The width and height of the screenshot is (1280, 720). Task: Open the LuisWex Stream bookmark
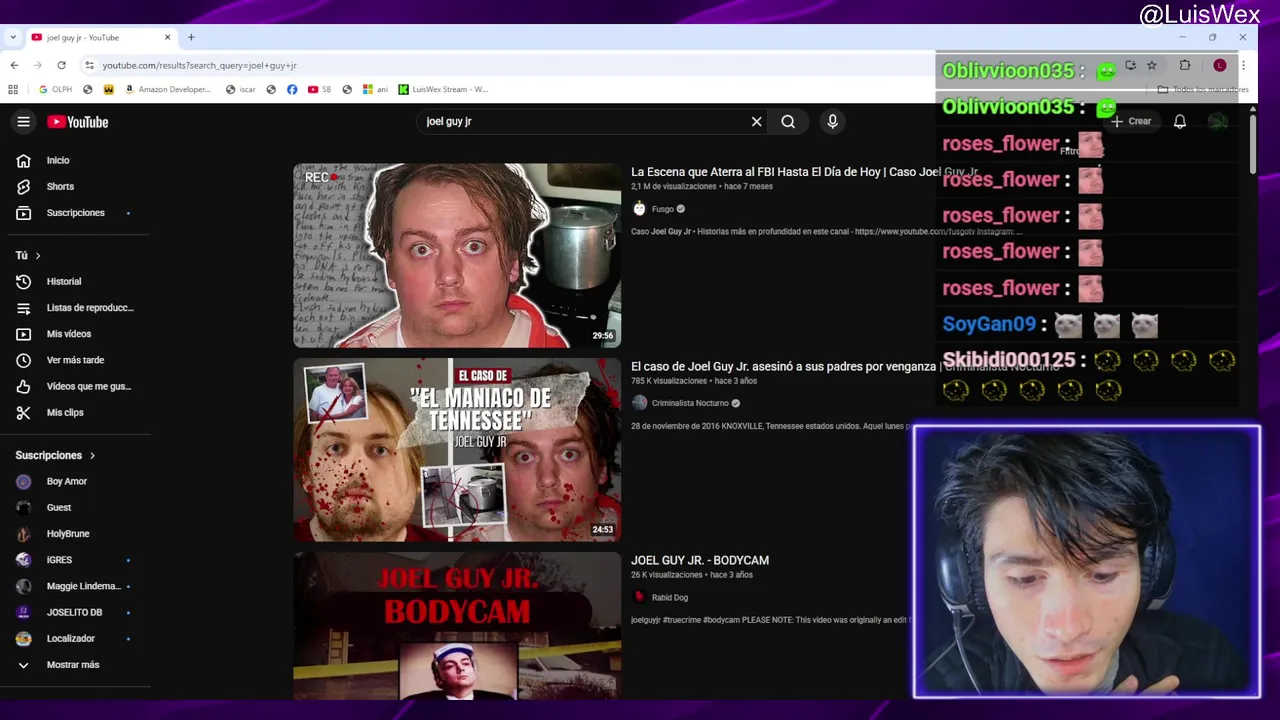(x=444, y=90)
